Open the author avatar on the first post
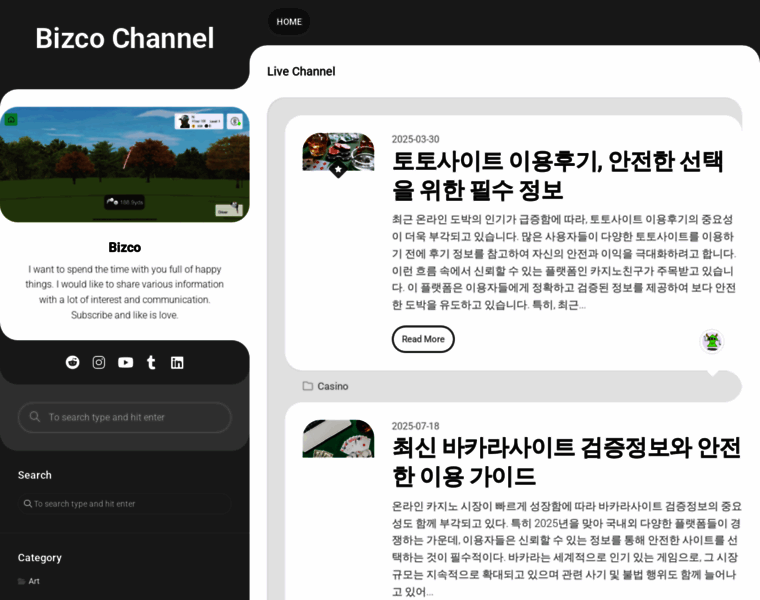This screenshot has height=600, width=760. click(x=712, y=341)
